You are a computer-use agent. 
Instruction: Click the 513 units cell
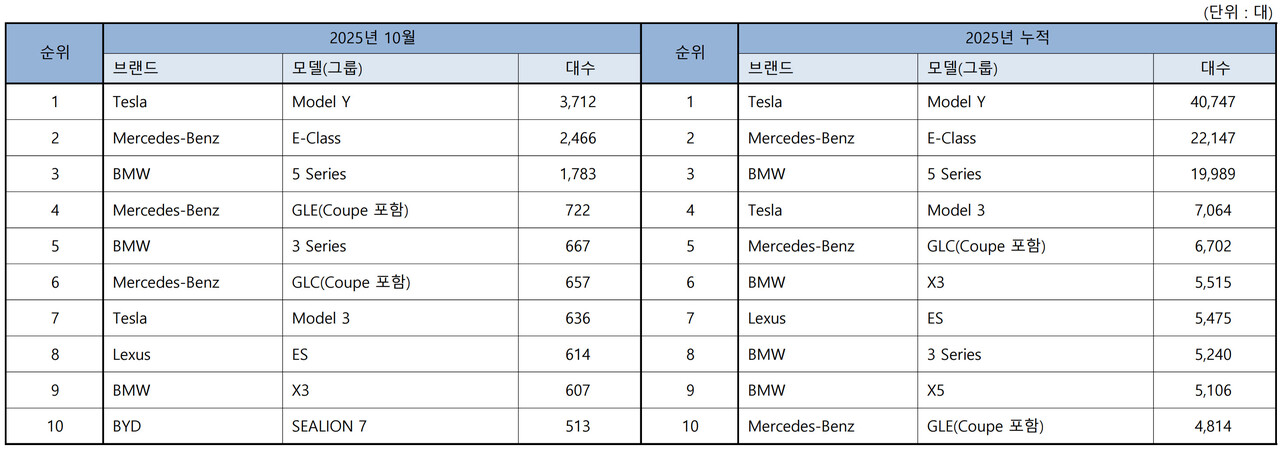pos(578,426)
